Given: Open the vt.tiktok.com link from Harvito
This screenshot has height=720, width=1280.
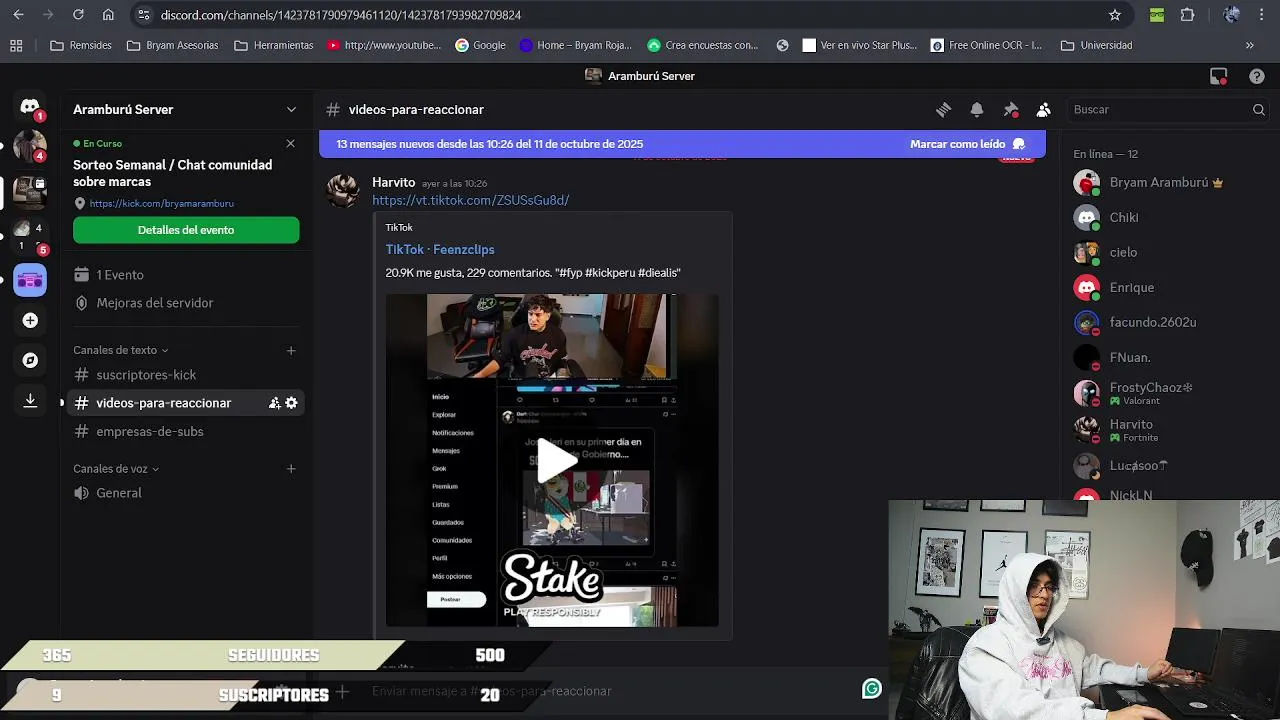Looking at the screenshot, I should tap(470, 200).
